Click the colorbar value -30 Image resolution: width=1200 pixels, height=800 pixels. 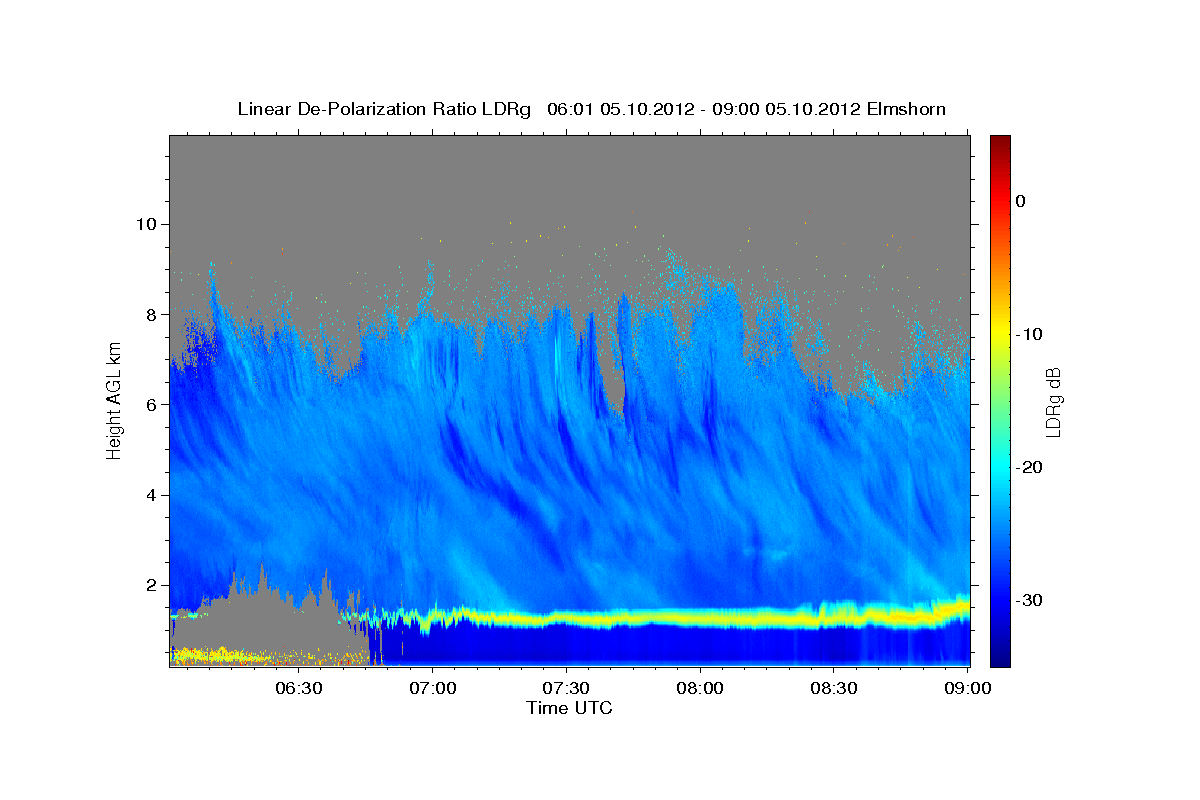coord(1030,600)
